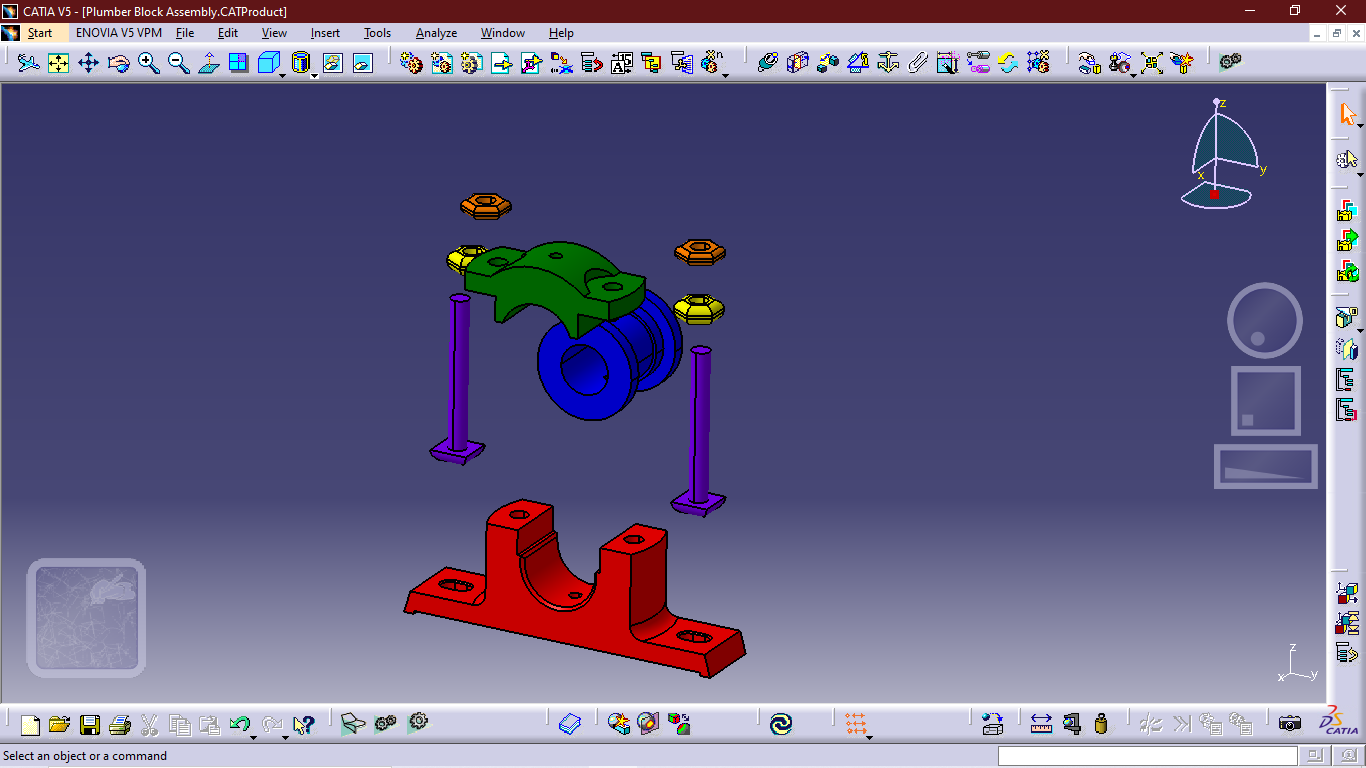
Task: Click the Save button in bottom toolbar
Action: 90,724
